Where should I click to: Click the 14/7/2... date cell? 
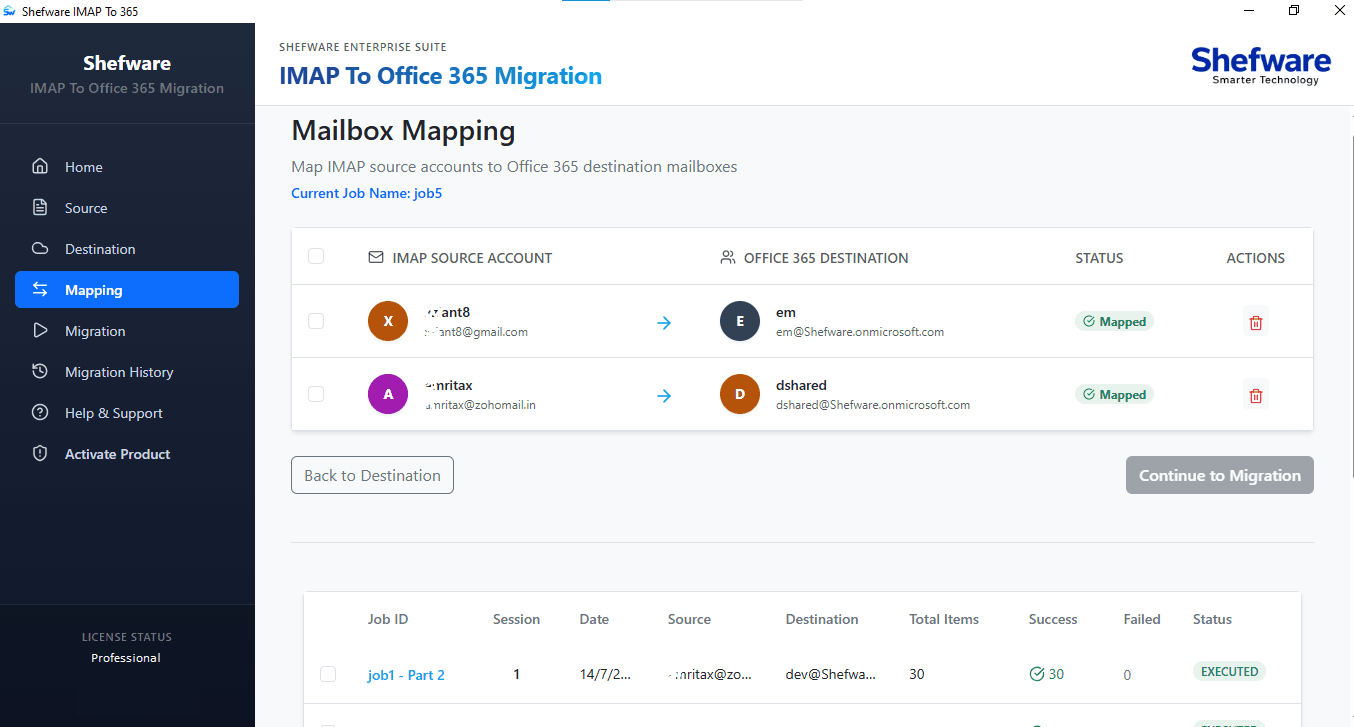pos(605,674)
